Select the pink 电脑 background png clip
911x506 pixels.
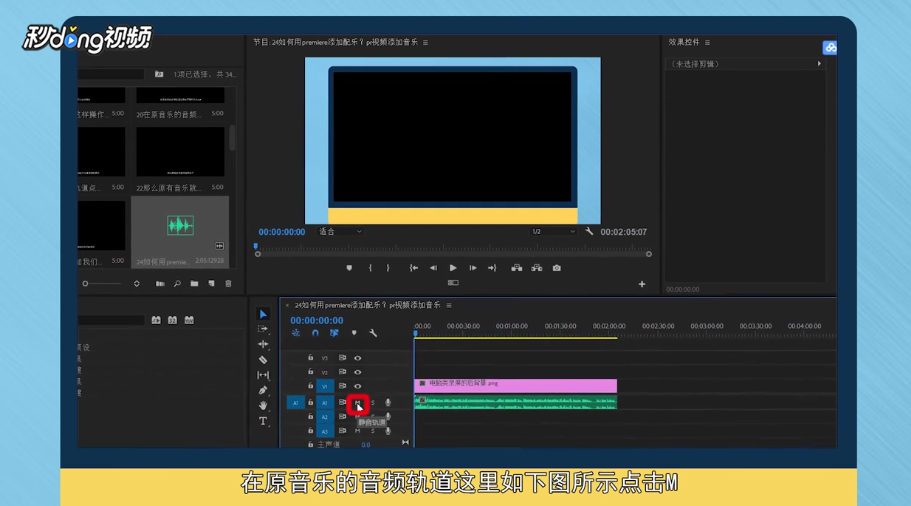(515, 384)
